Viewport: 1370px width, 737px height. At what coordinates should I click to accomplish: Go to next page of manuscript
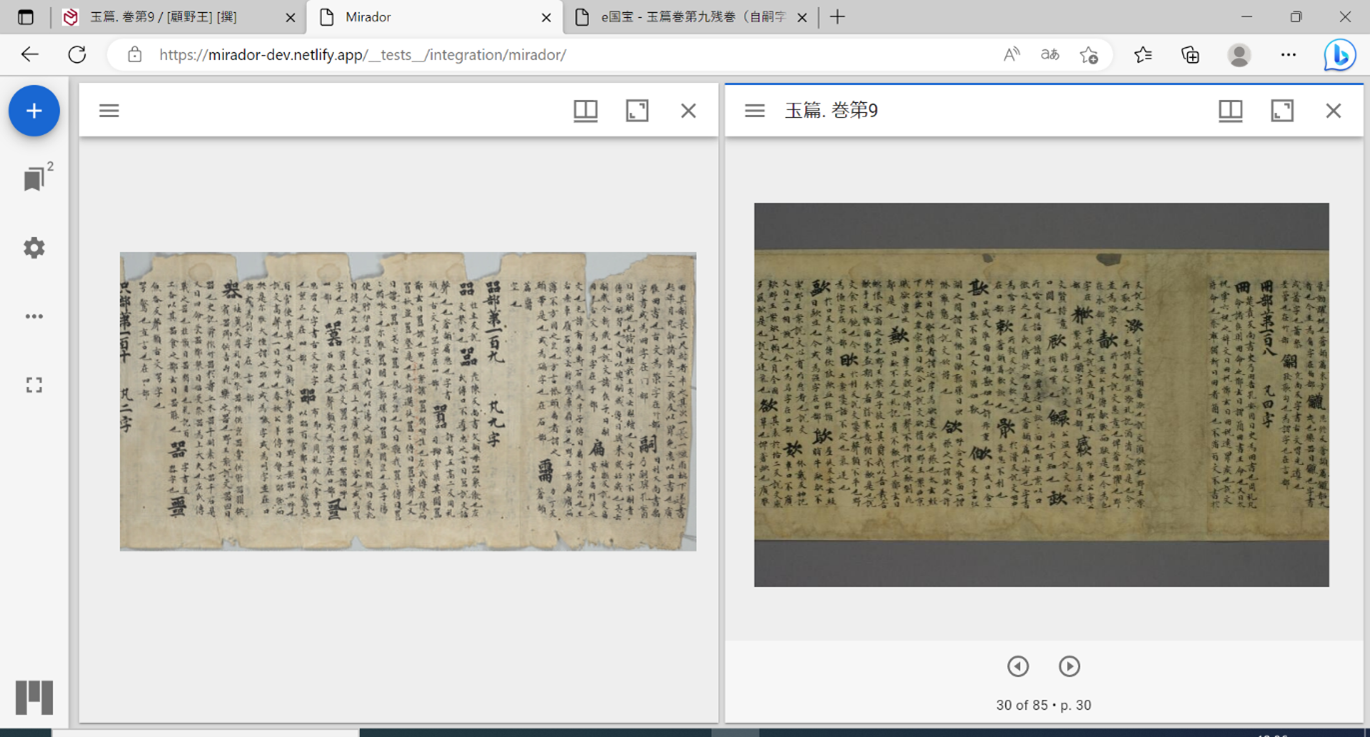(1069, 666)
